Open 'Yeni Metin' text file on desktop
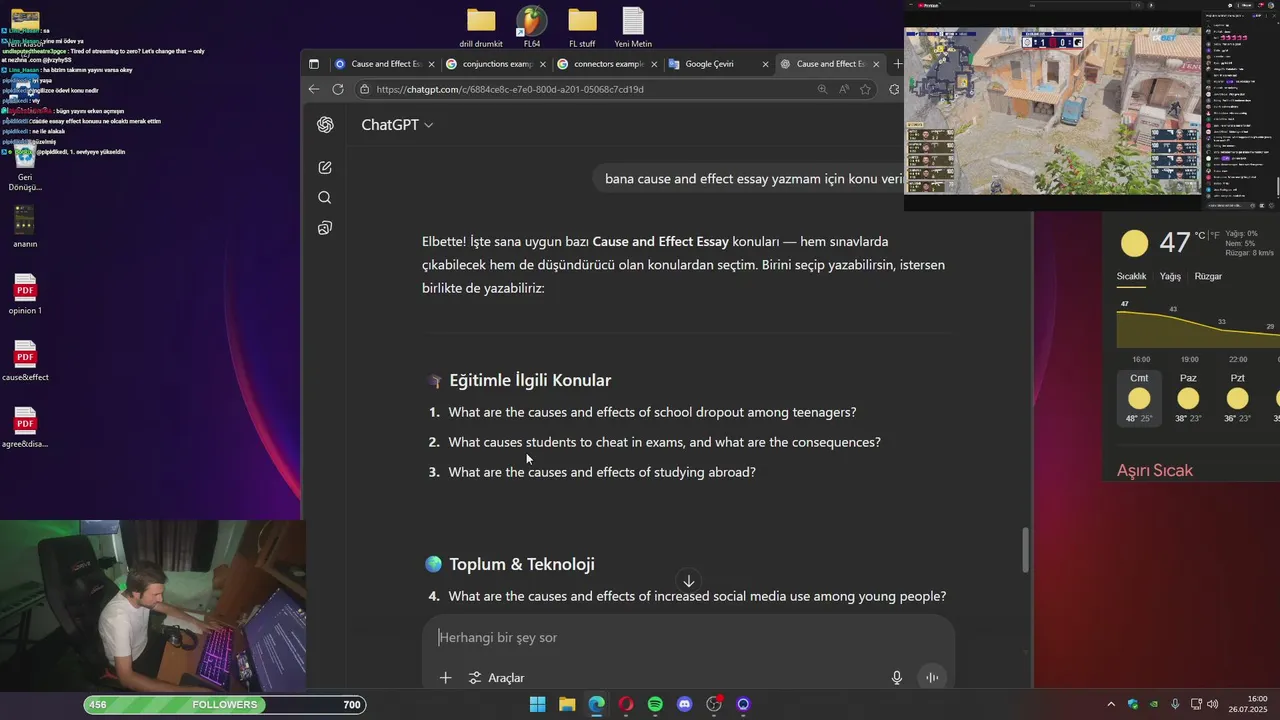1280x720 pixels. pyautogui.click(x=633, y=27)
